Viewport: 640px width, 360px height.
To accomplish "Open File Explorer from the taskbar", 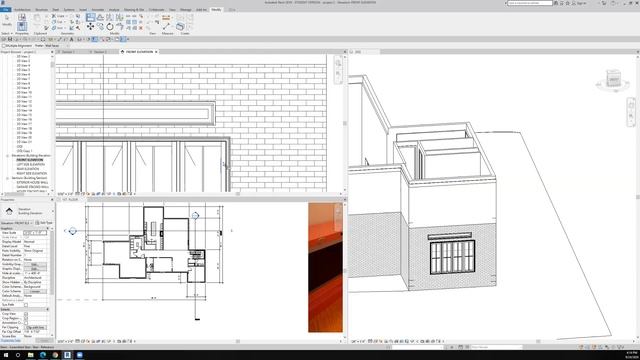I will 31,355.
